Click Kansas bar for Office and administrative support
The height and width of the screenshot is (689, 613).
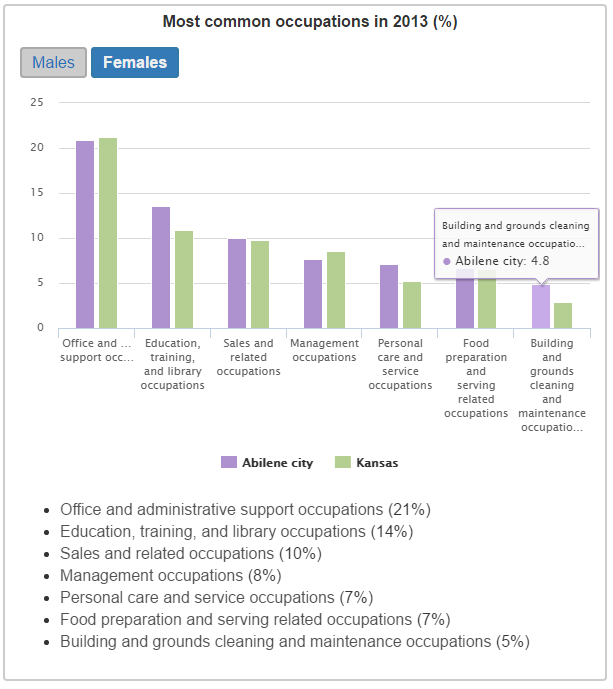tap(108, 233)
